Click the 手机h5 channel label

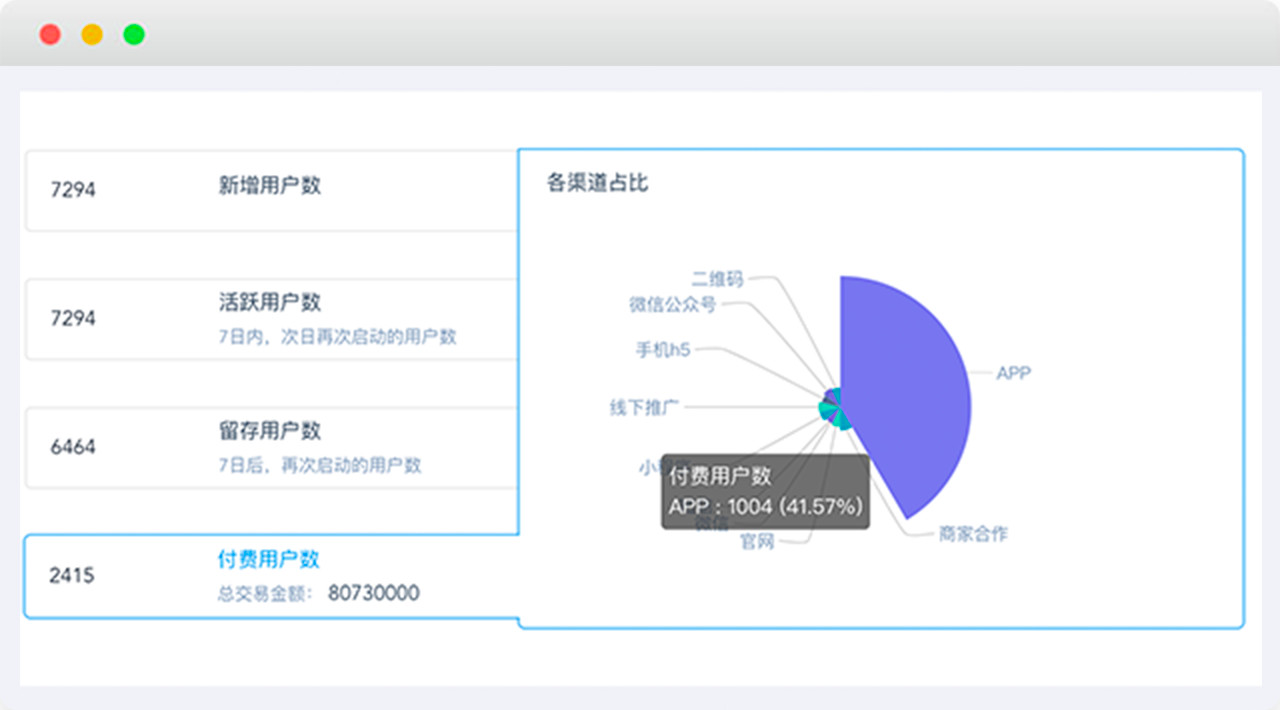click(663, 350)
